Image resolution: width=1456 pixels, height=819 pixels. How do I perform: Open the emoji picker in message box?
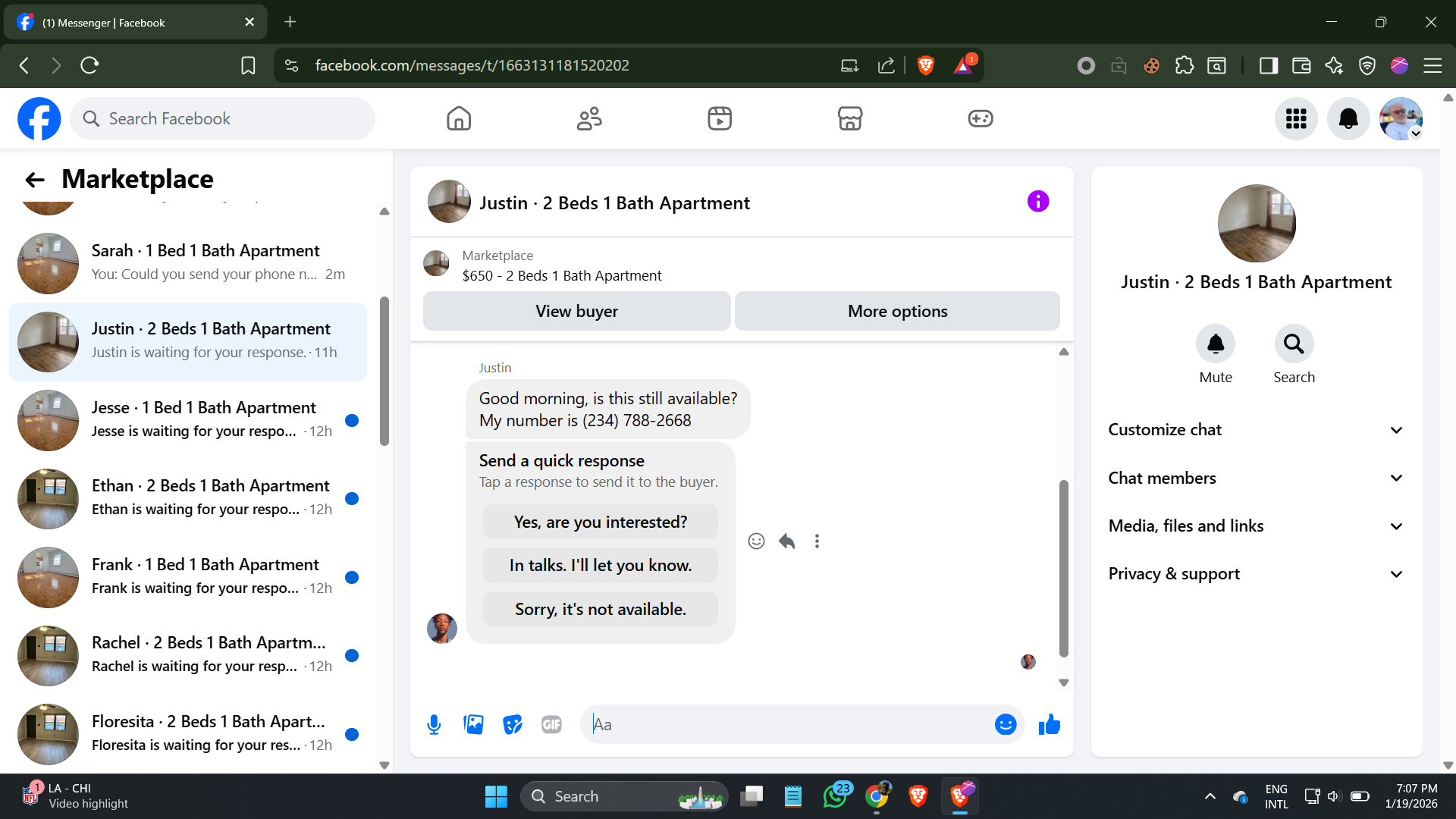click(x=1005, y=724)
